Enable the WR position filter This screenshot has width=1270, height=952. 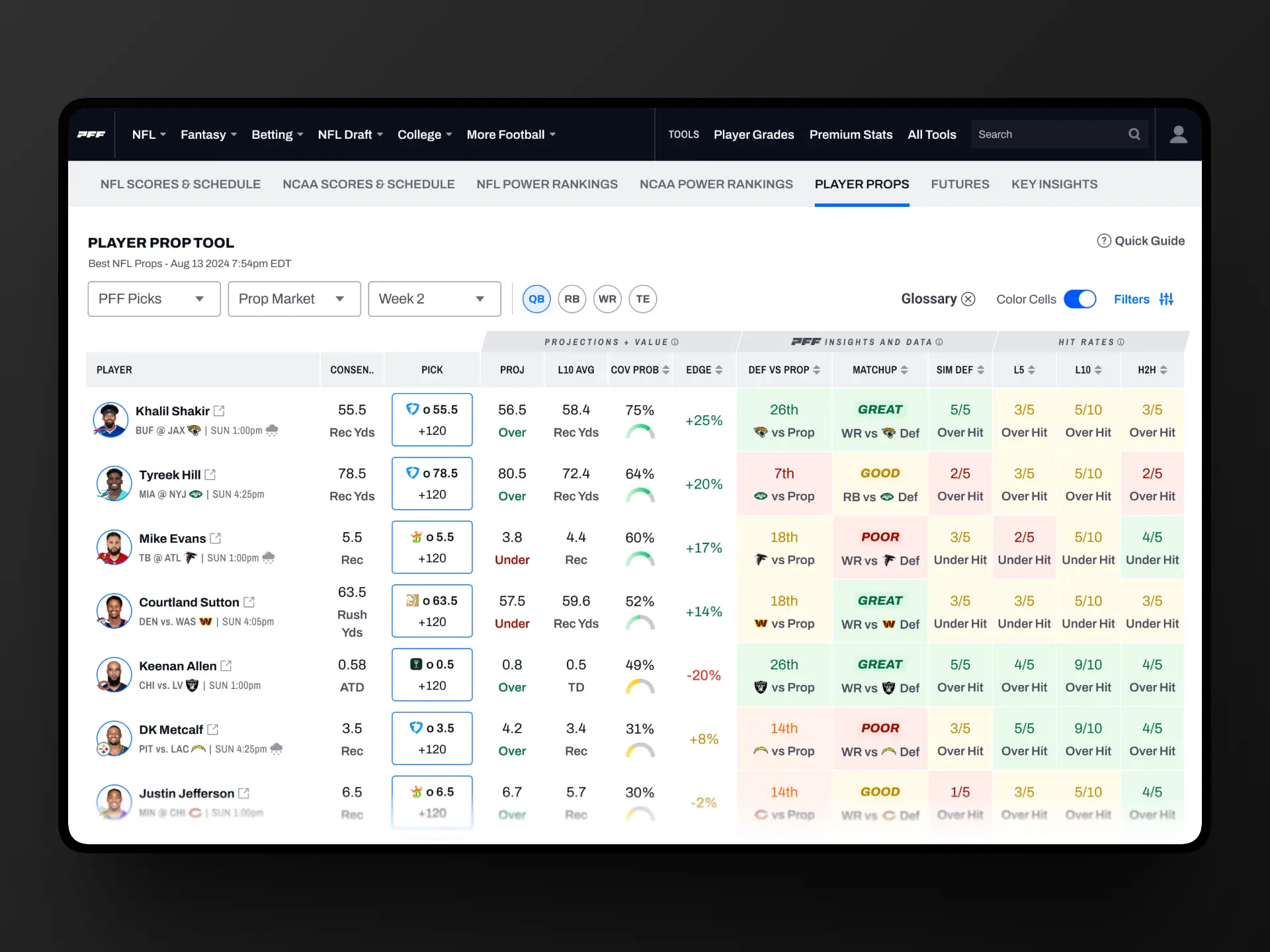point(607,299)
